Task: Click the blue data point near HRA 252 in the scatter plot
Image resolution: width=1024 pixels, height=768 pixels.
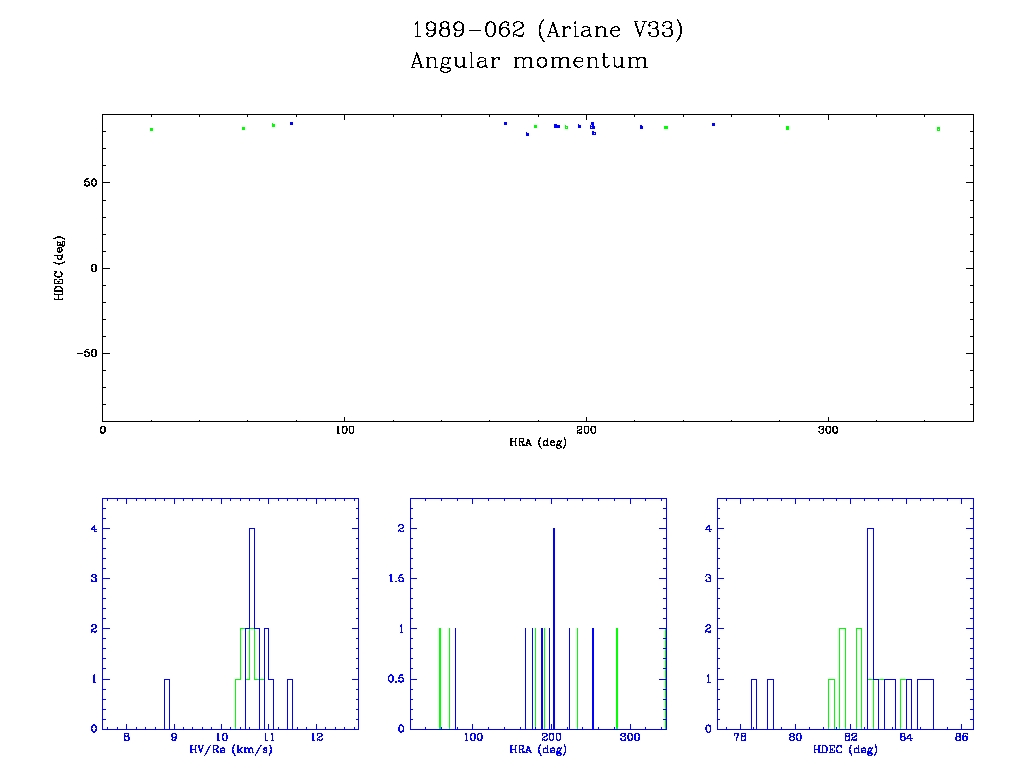Action: [x=713, y=124]
